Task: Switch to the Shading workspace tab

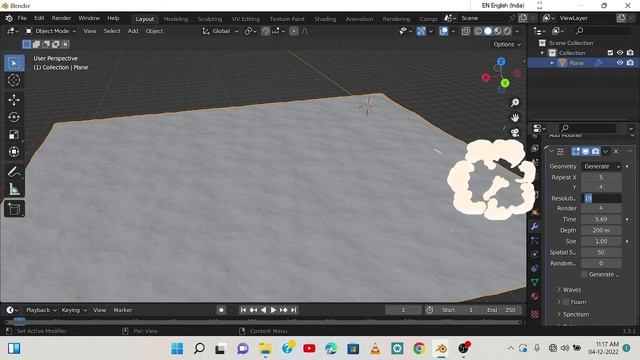Action: tap(325, 19)
